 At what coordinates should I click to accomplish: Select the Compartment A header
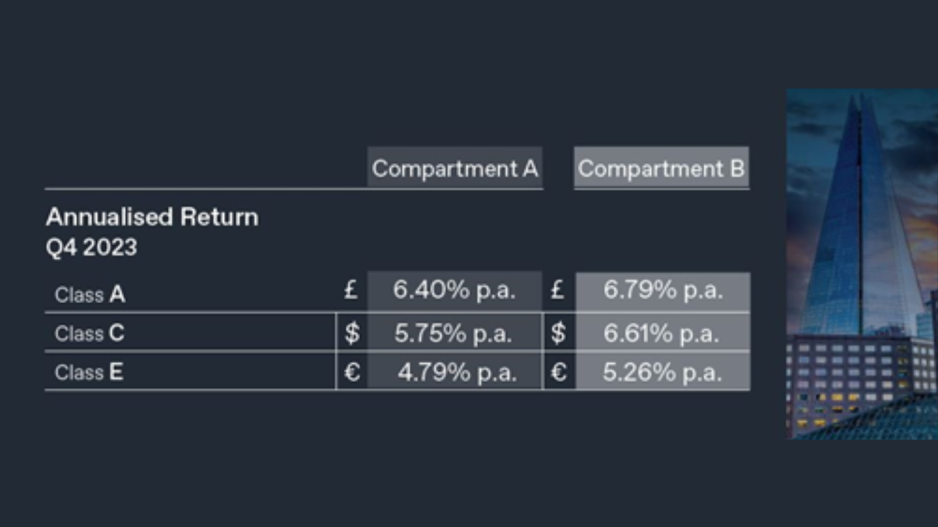pos(455,168)
